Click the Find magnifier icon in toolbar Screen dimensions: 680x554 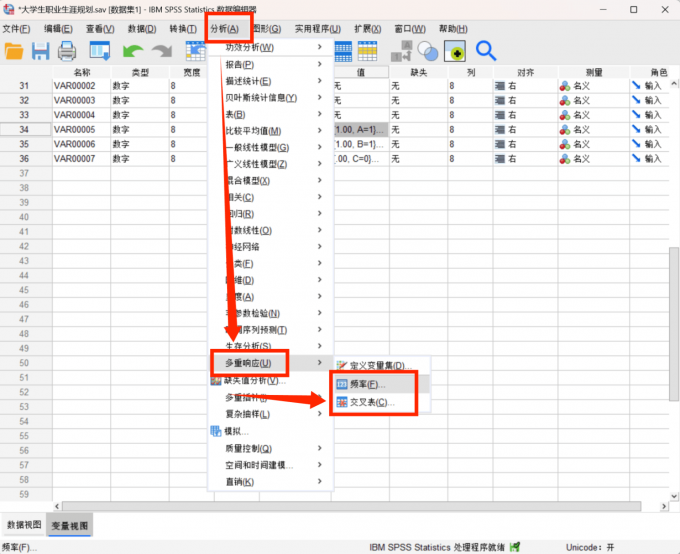[486, 51]
